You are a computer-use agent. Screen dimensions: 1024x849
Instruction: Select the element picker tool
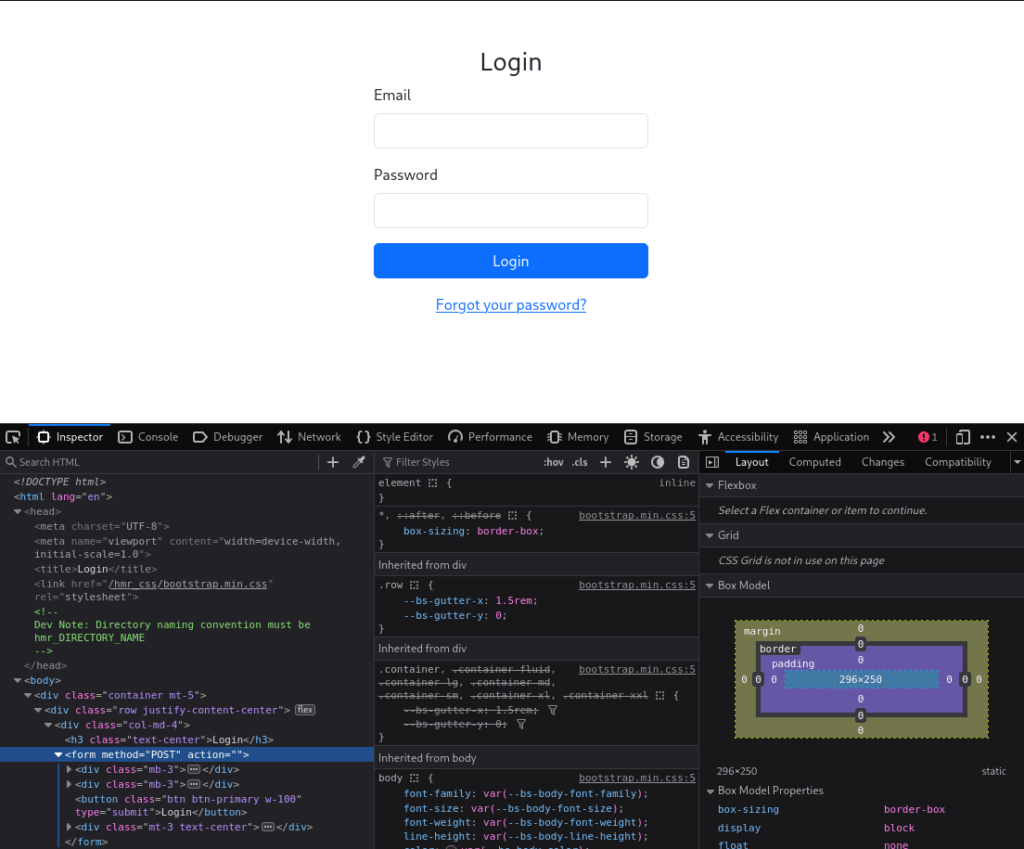(13, 437)
